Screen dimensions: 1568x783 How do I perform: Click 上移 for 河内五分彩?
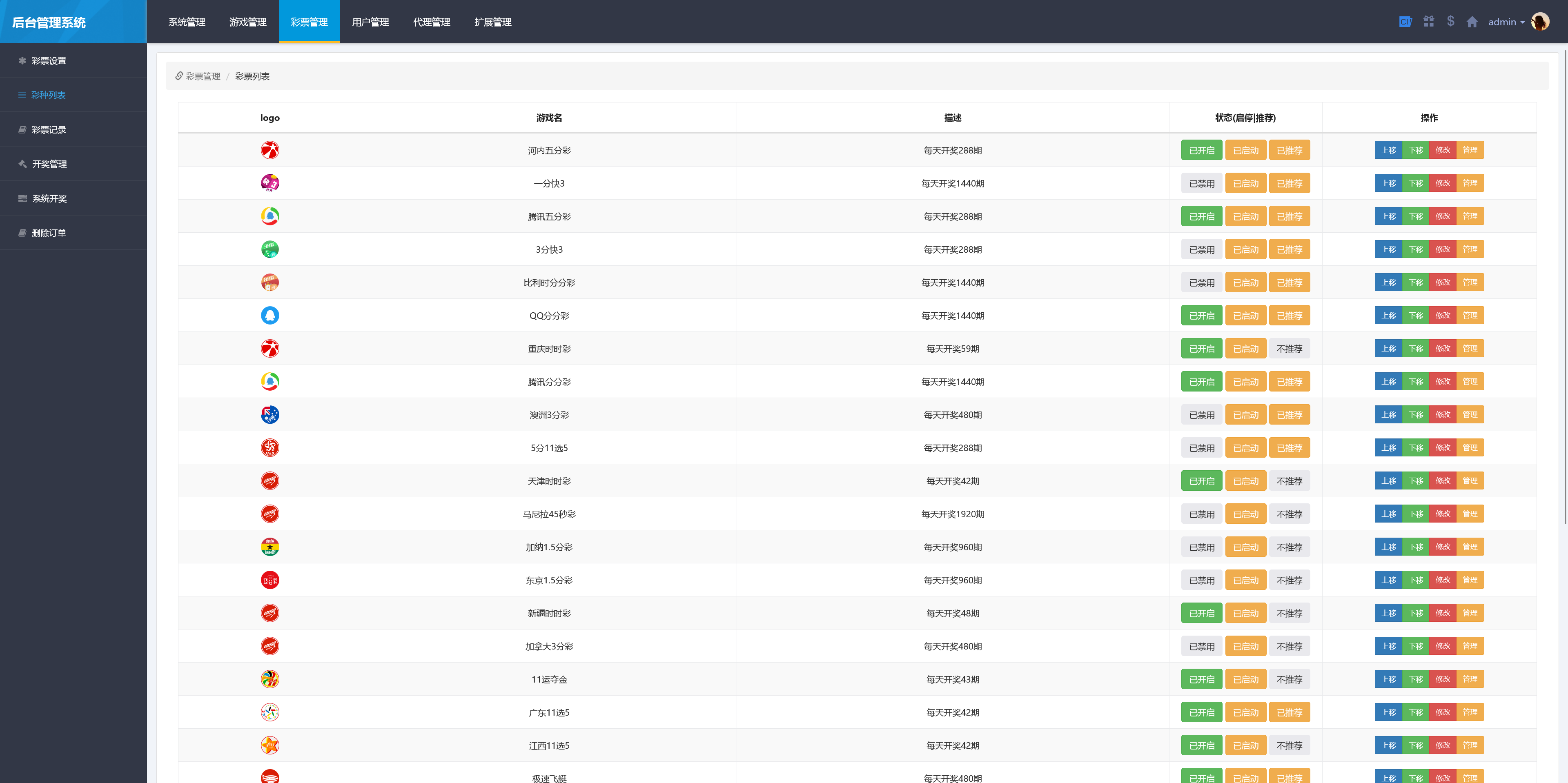(1388, 150)
